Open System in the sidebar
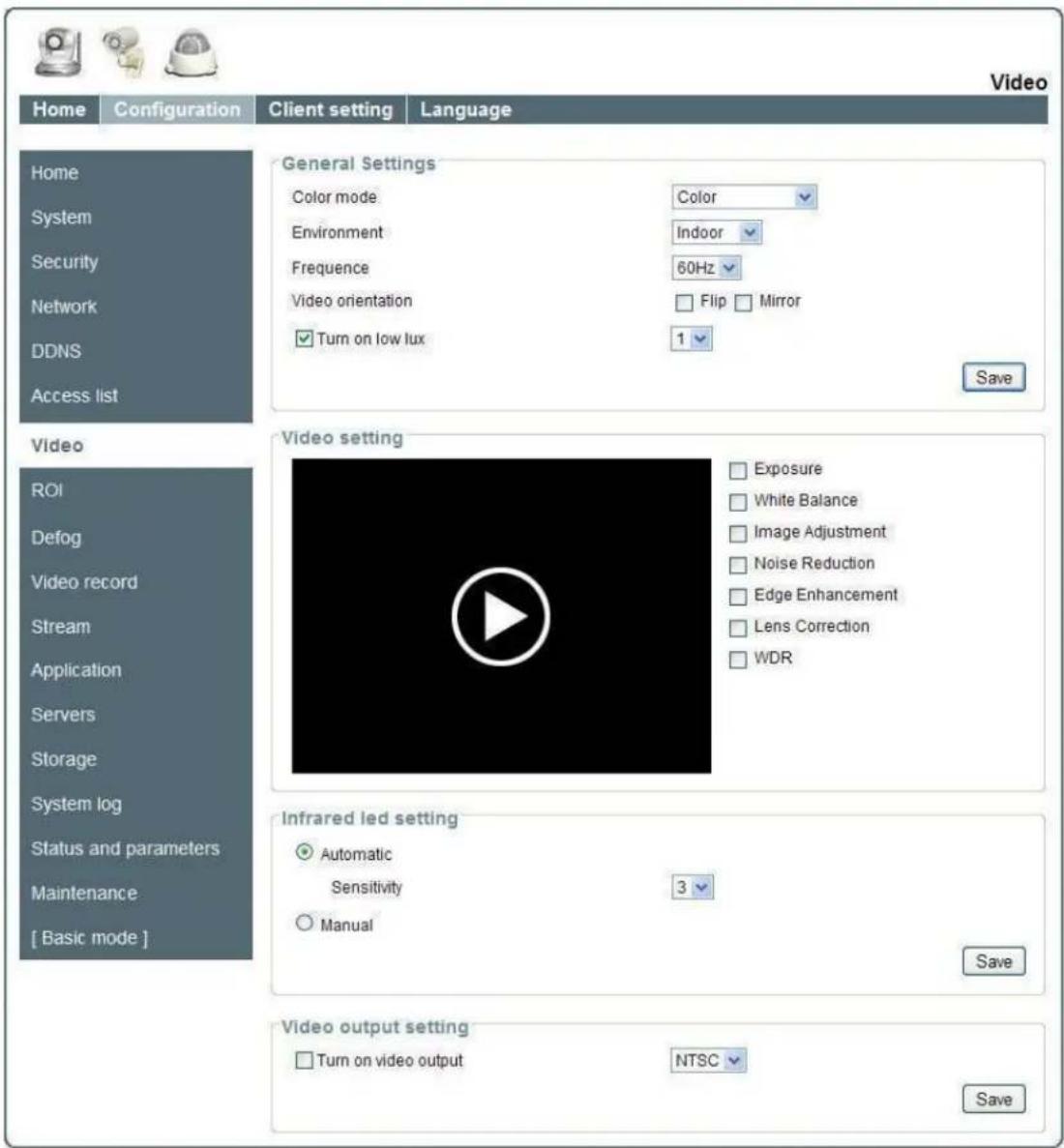Screen dimensions: 1064x1148 click(x=62, y=218)
